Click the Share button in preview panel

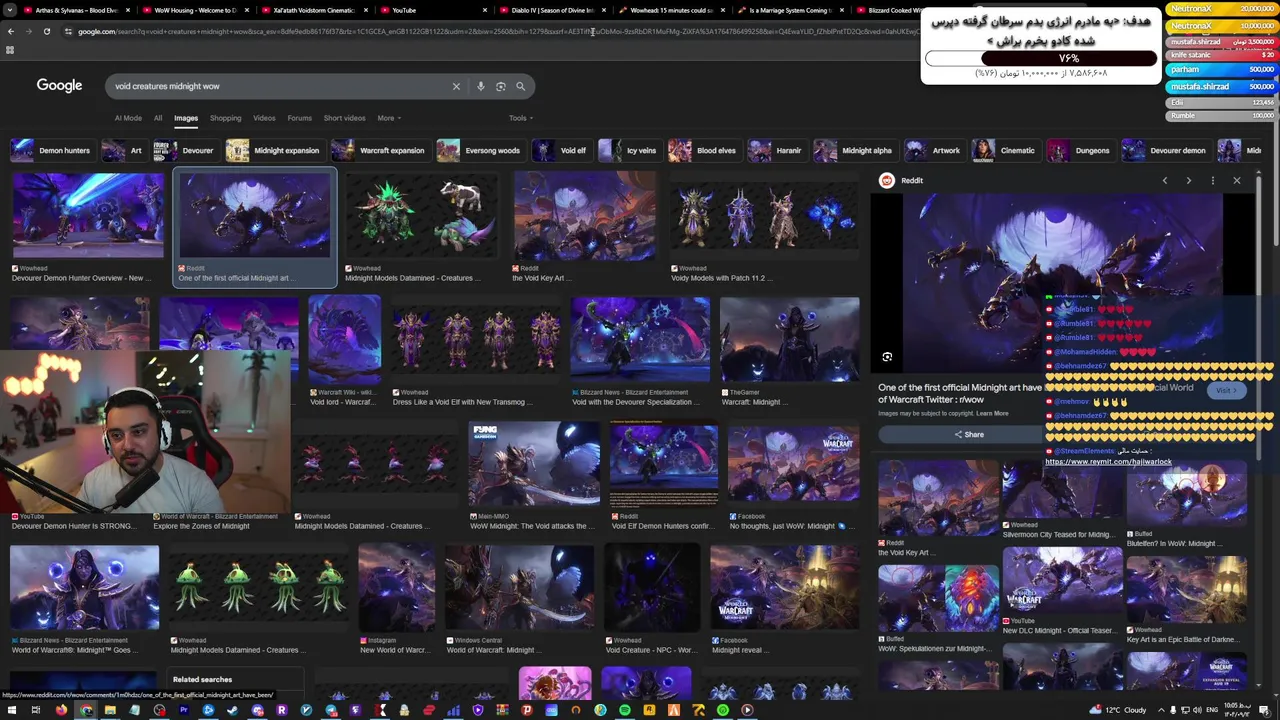click(x=968, y=434)
